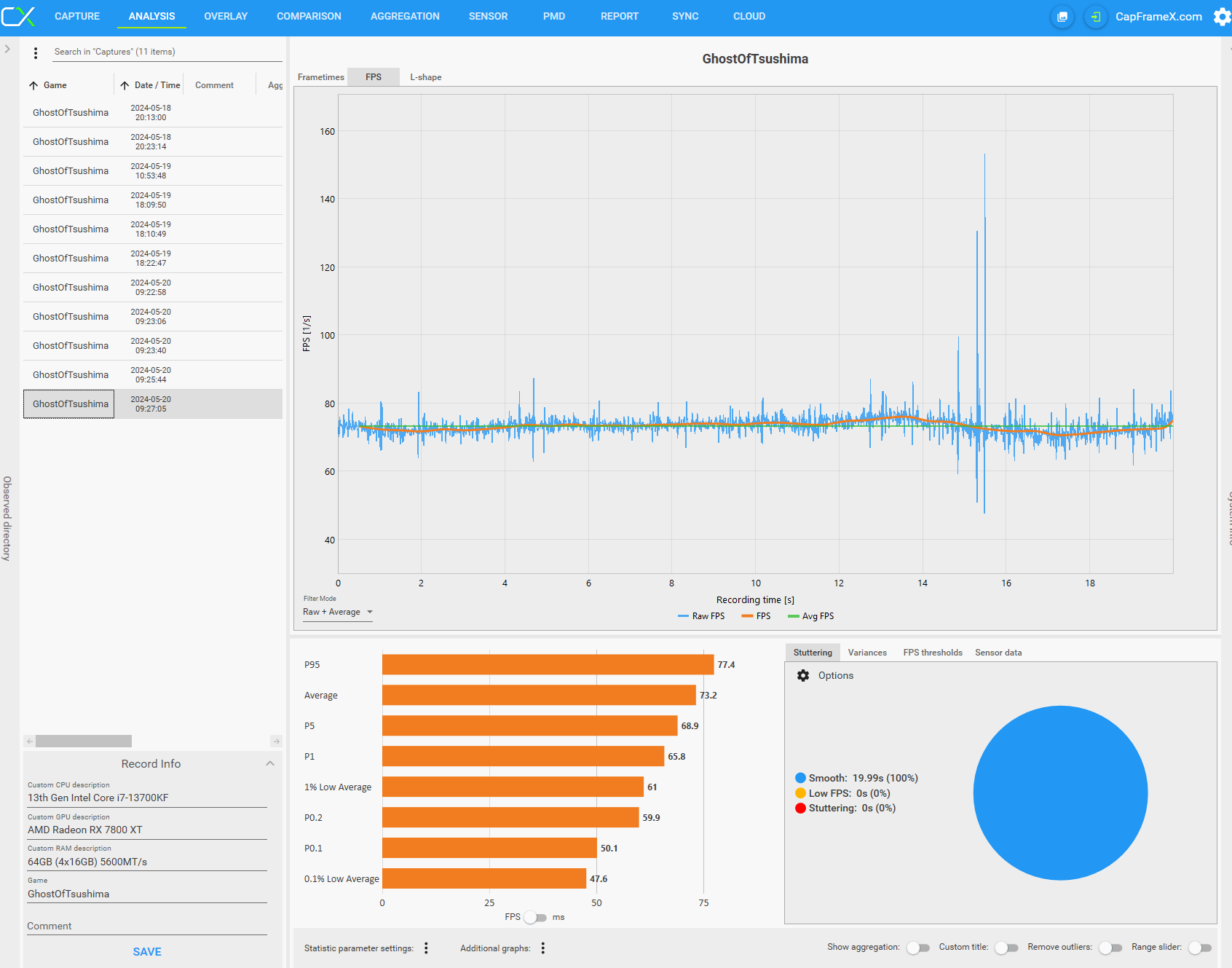The image size is (1232, 968).
Task: Select capture dated 2024-05-20 09:25:44
Action: (153, 375)
